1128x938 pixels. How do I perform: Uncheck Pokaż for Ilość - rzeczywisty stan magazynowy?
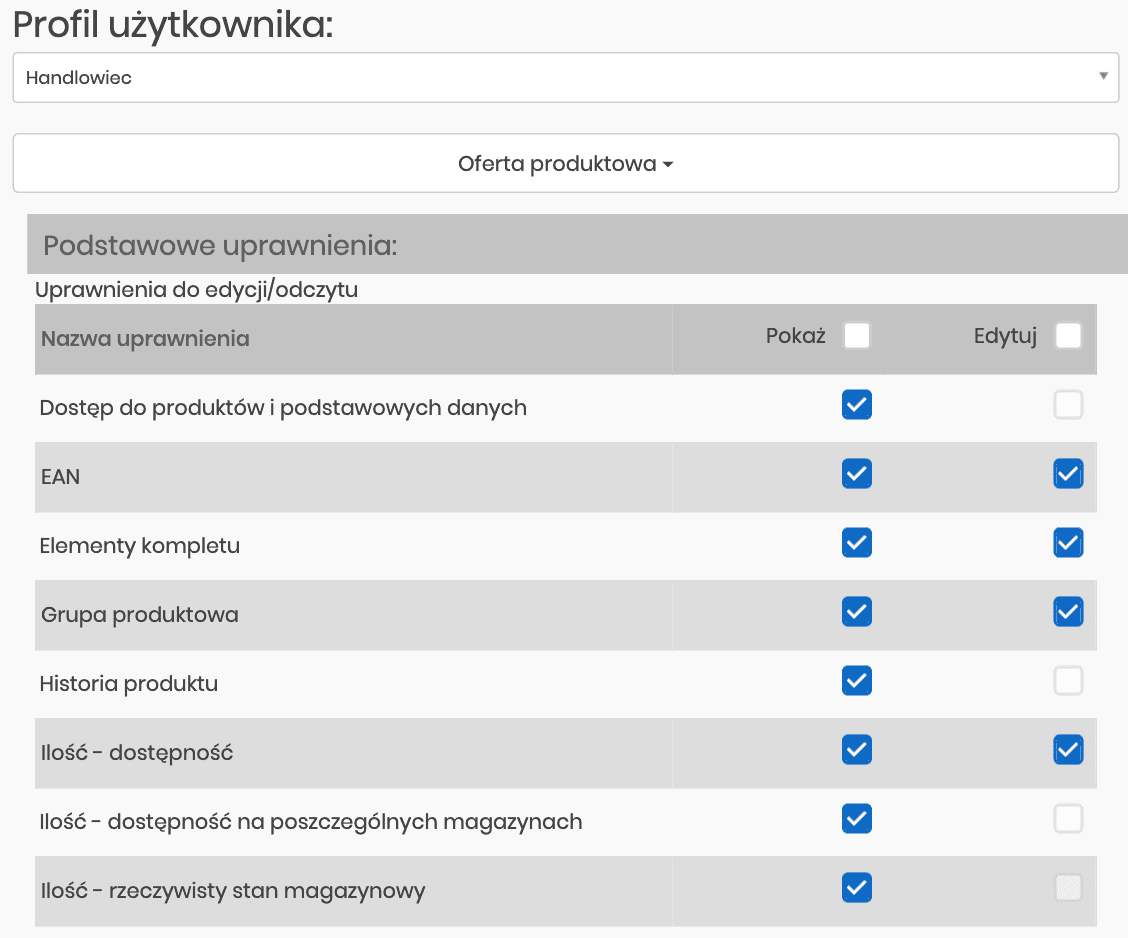tap(856, 888)
